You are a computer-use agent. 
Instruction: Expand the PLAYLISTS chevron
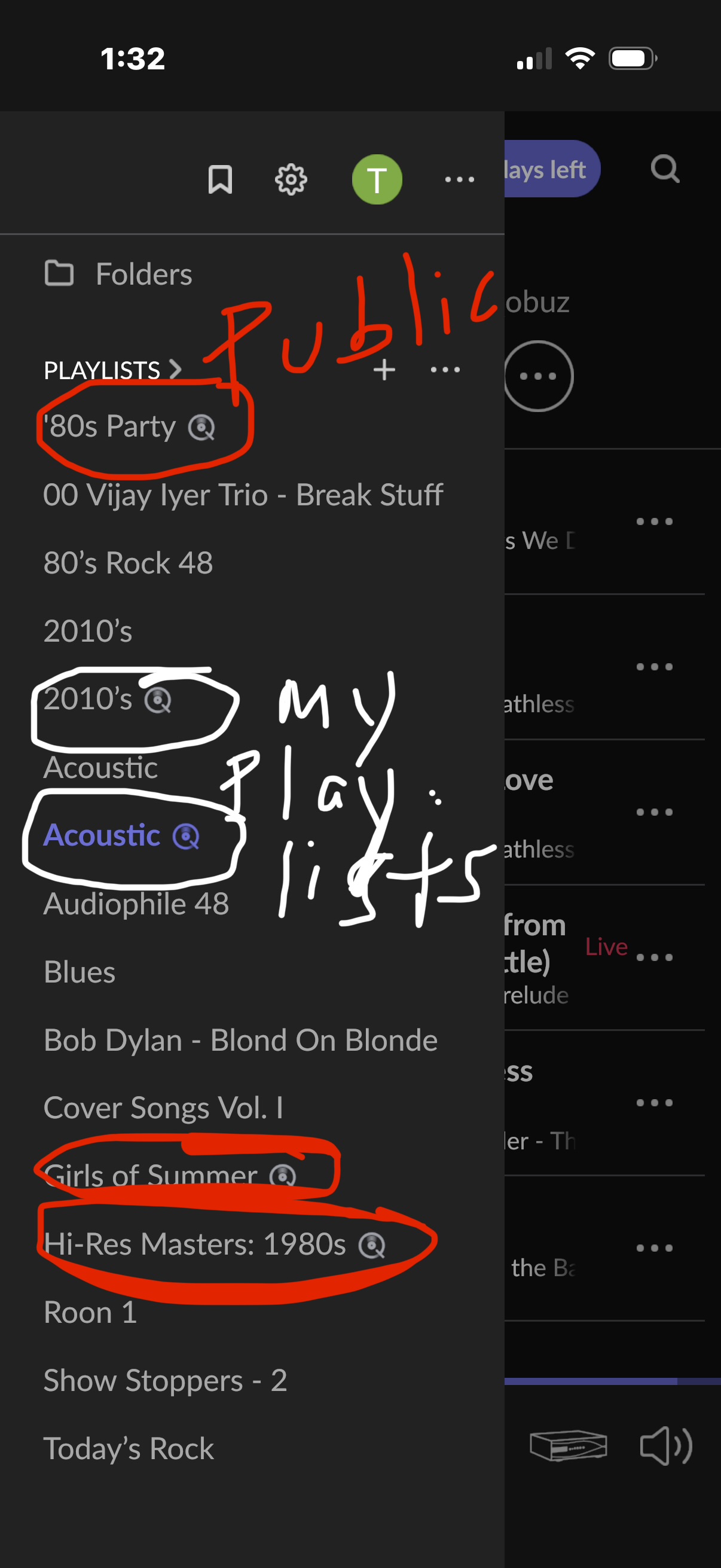[175, 370]
